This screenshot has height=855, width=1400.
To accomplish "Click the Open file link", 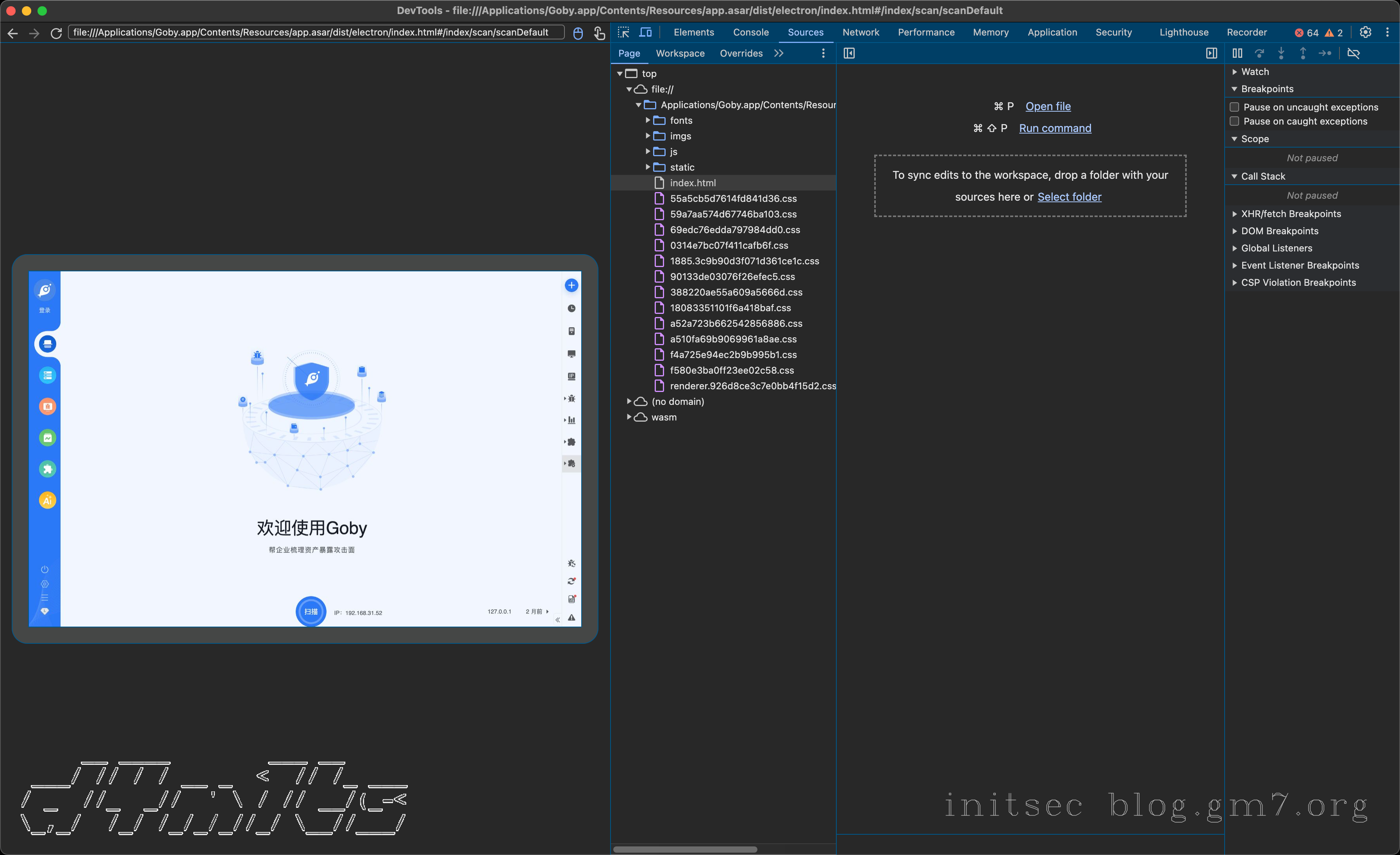I will click(x=1048, y=106).
